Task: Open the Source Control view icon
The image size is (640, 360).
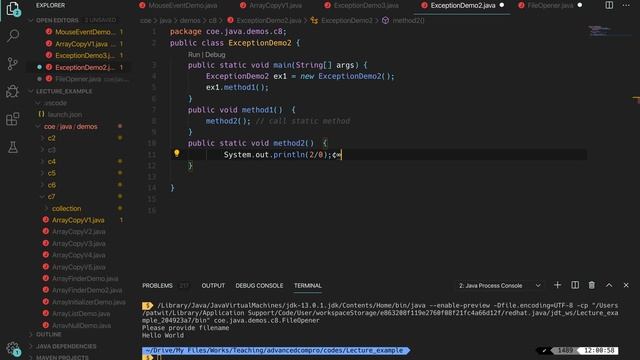Action: point(13,63)
